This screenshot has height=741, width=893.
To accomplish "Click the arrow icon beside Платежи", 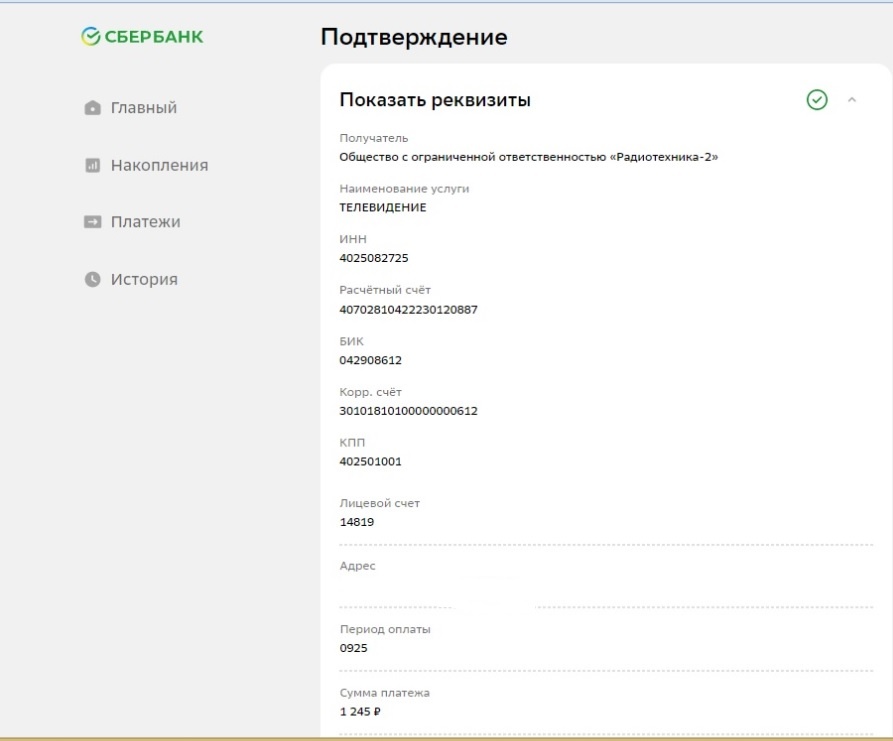I will (x=92, y=222).
